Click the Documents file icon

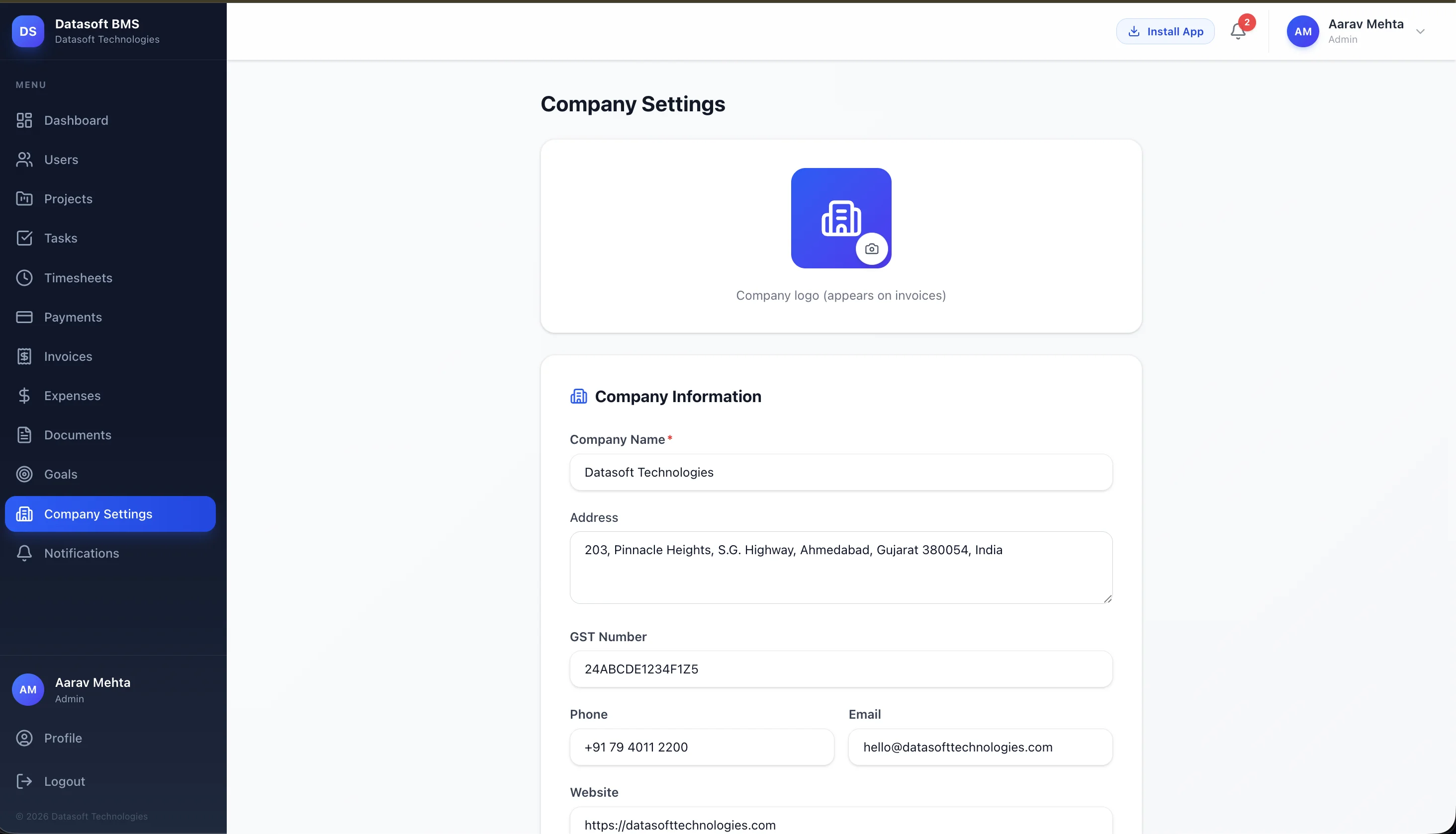24,435
